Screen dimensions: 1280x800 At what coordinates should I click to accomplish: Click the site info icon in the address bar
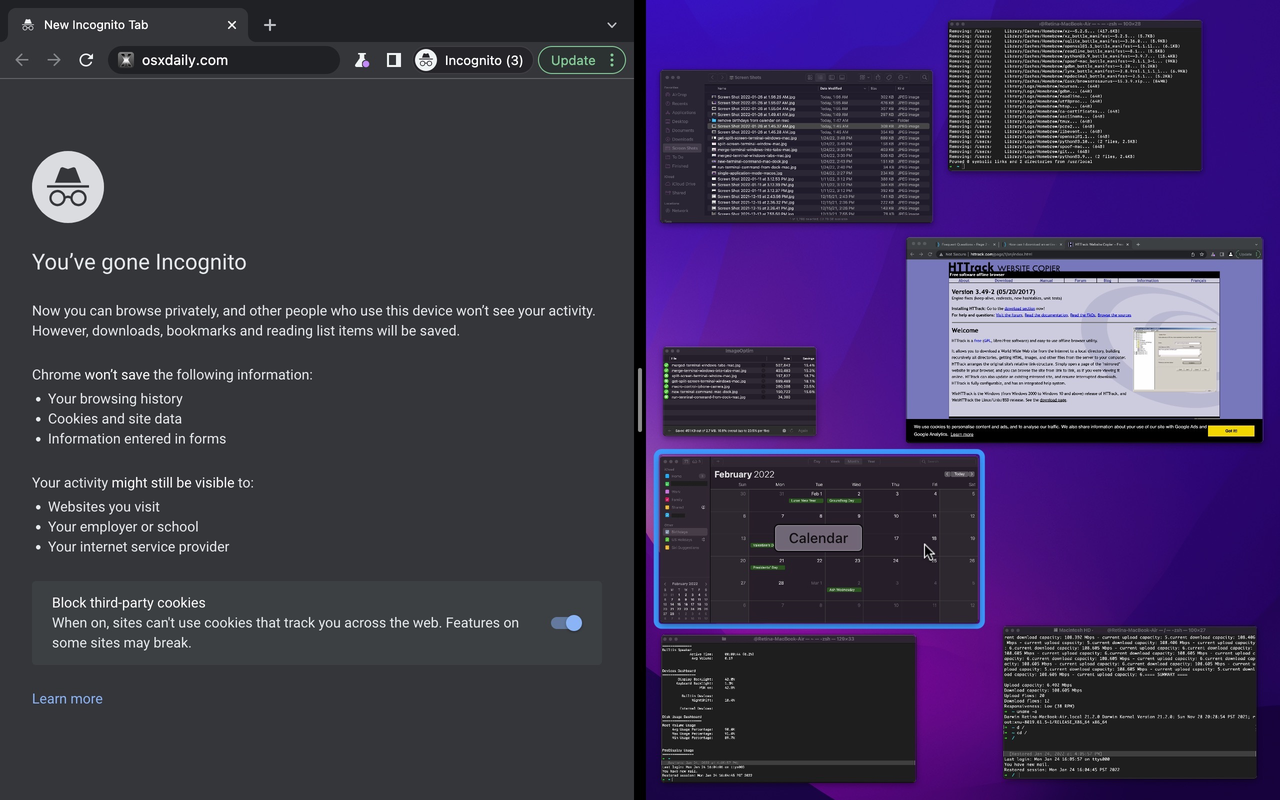(x=126, y=60)
